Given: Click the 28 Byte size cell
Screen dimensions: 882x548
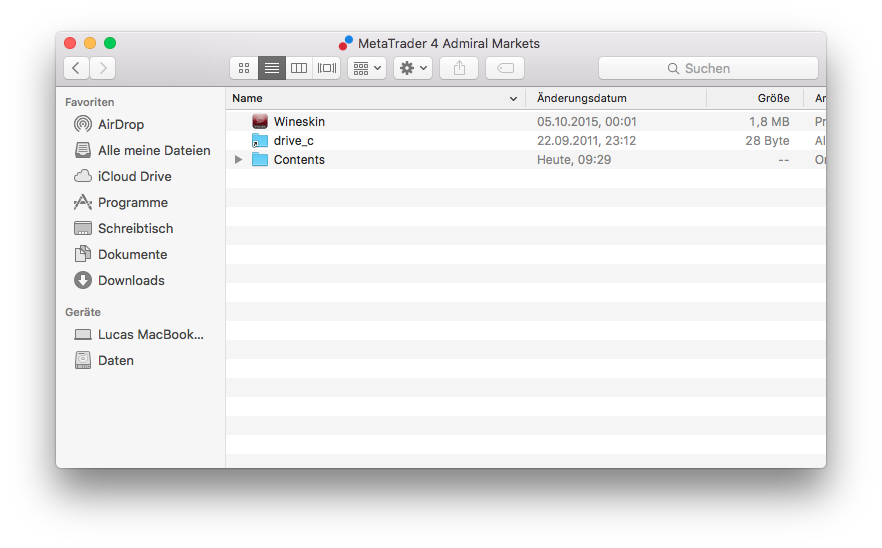Looking at the screenshot, I should tap(767, 141).
